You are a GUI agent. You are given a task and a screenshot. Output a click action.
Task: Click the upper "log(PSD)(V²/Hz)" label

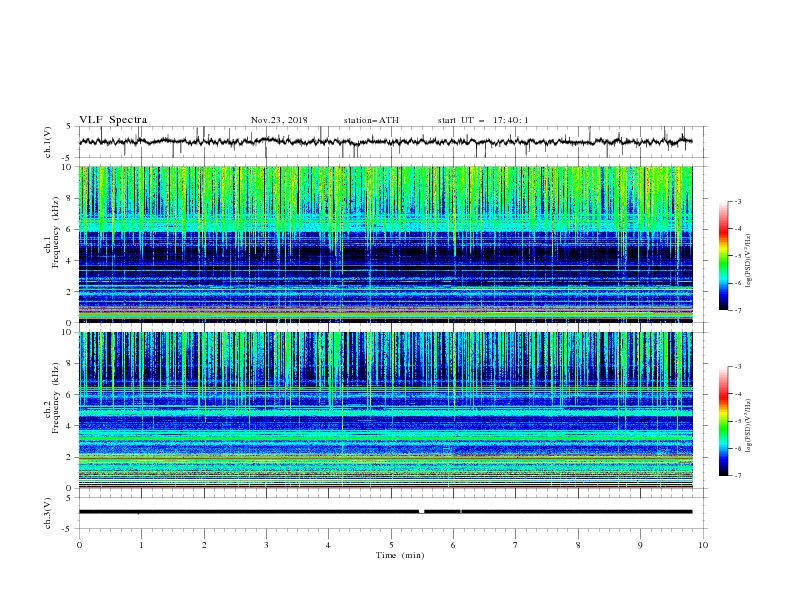pos(748,261)
